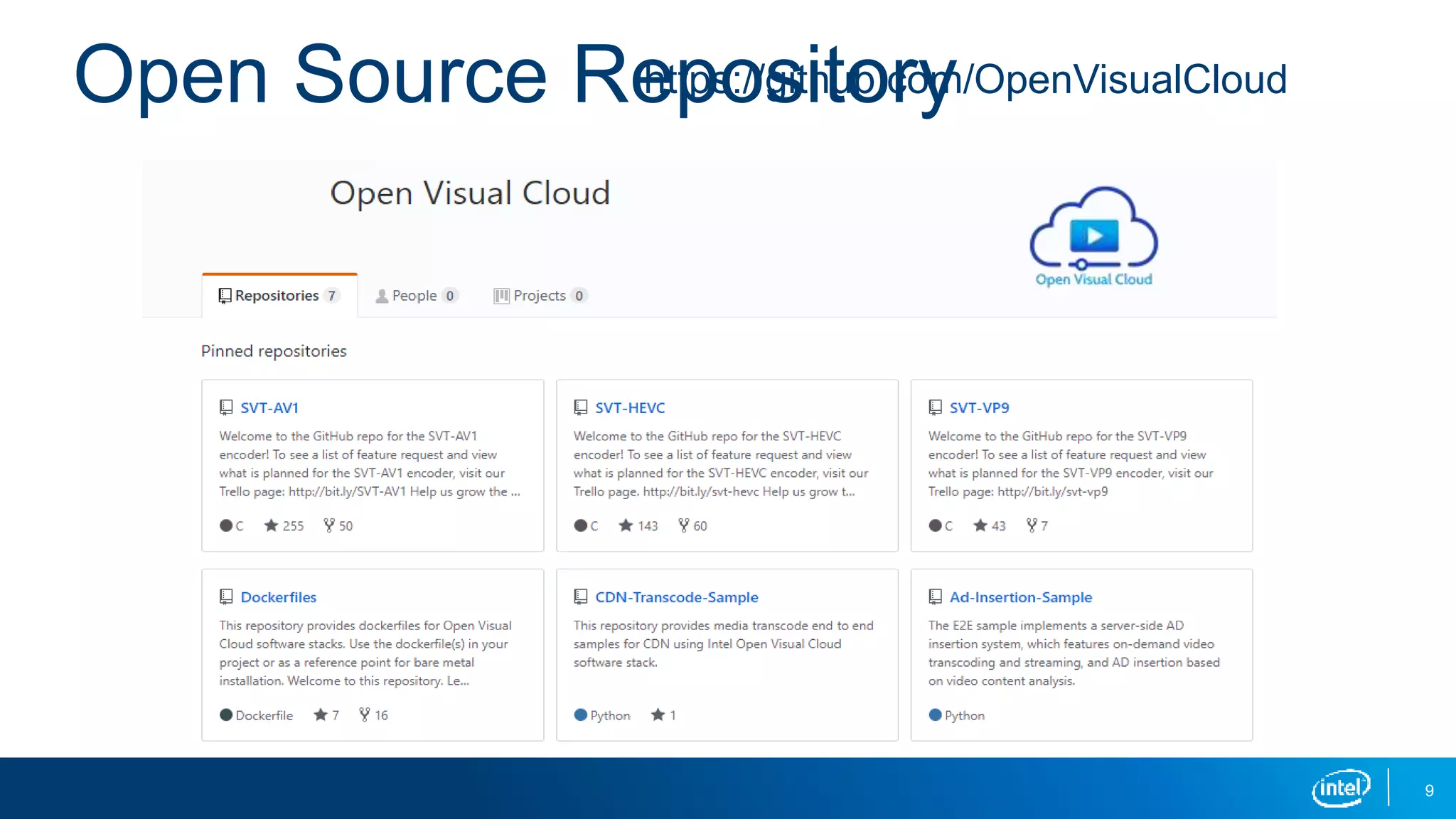Click the People count badge 0
Viewport: 1456px width, 819px height.
pos(449,296)
